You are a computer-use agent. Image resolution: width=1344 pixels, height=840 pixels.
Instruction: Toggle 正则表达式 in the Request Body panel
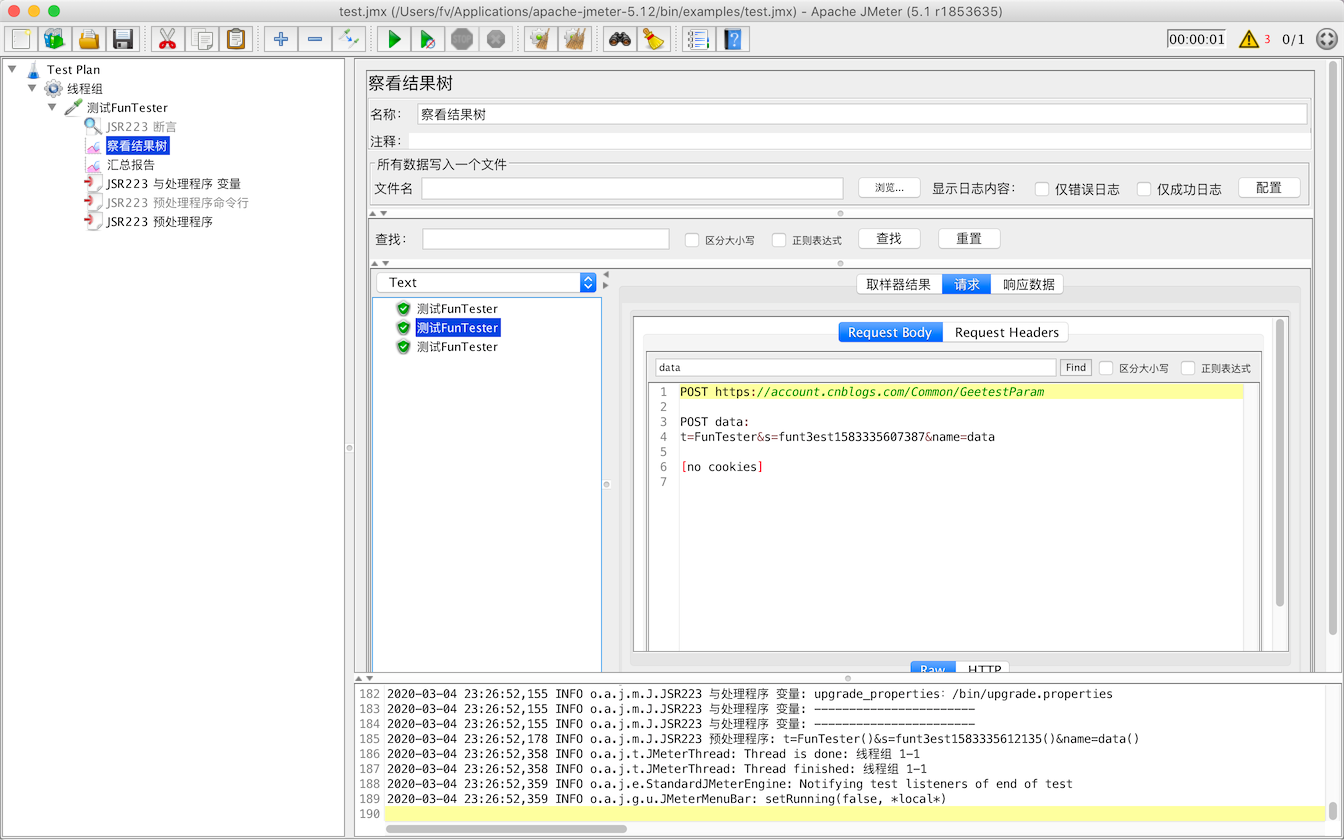1188,368
